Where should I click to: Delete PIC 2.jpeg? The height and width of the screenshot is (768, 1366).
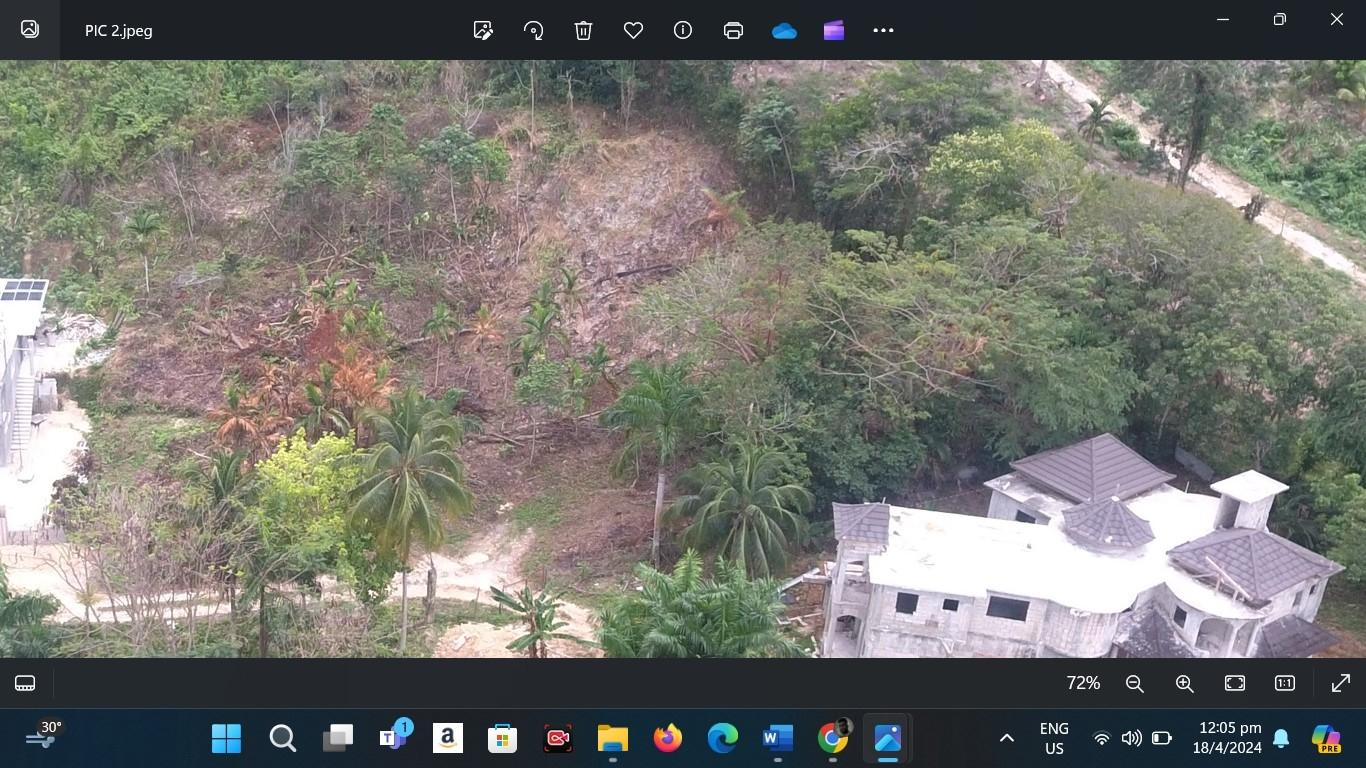coord(583,30)
